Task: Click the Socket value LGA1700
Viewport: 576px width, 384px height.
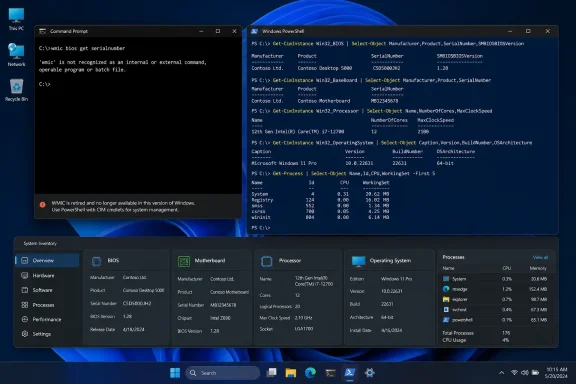Action: click(x=304, y=329)
